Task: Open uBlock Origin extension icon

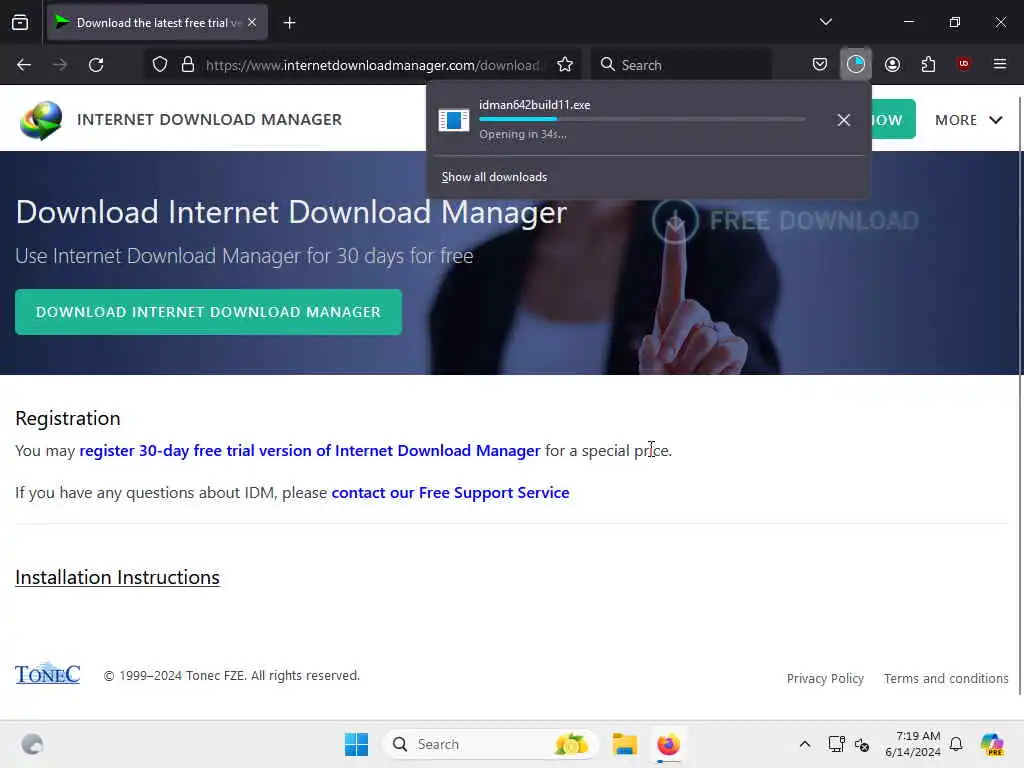Action: pyautogui.click(x=964, y=64)
